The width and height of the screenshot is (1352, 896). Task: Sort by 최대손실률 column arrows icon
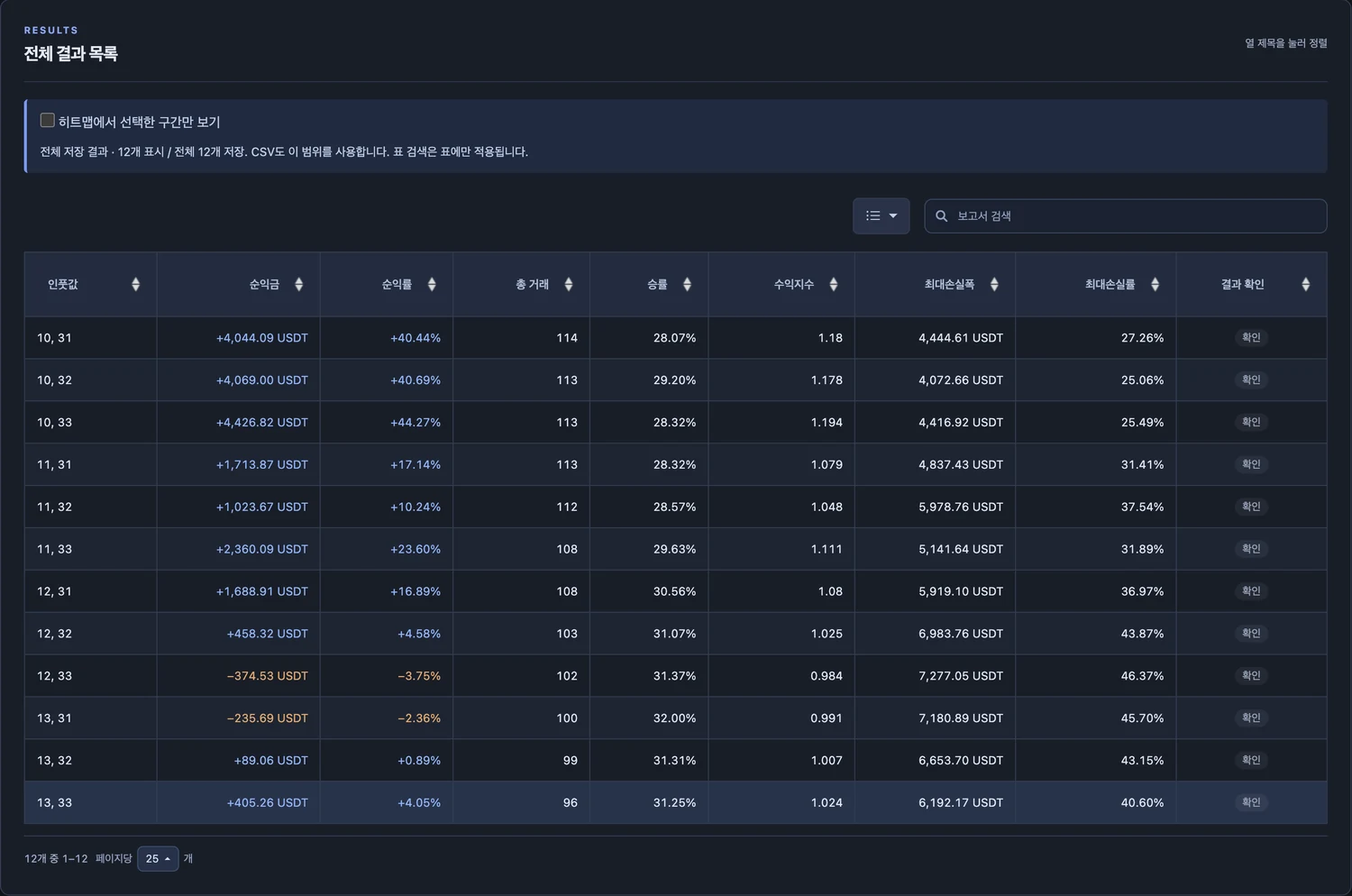(x=1155, y=284)
